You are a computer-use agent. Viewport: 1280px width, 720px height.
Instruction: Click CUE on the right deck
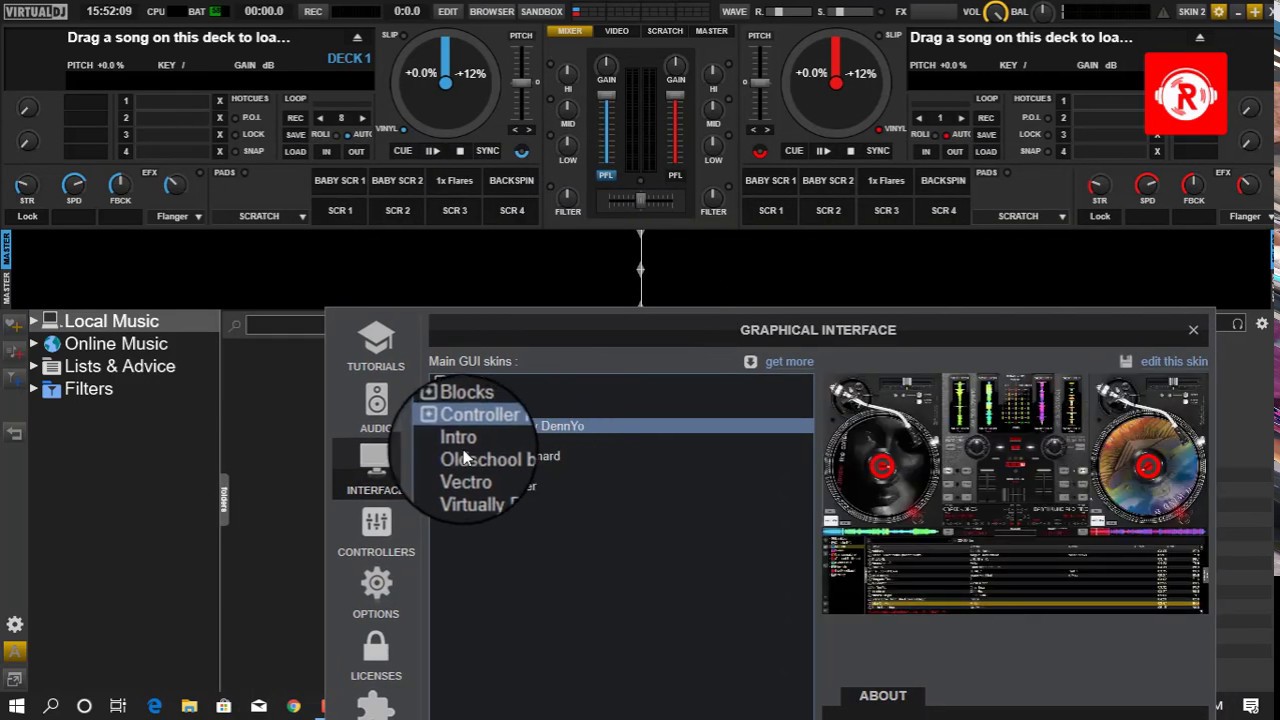[x=794, y=151]
